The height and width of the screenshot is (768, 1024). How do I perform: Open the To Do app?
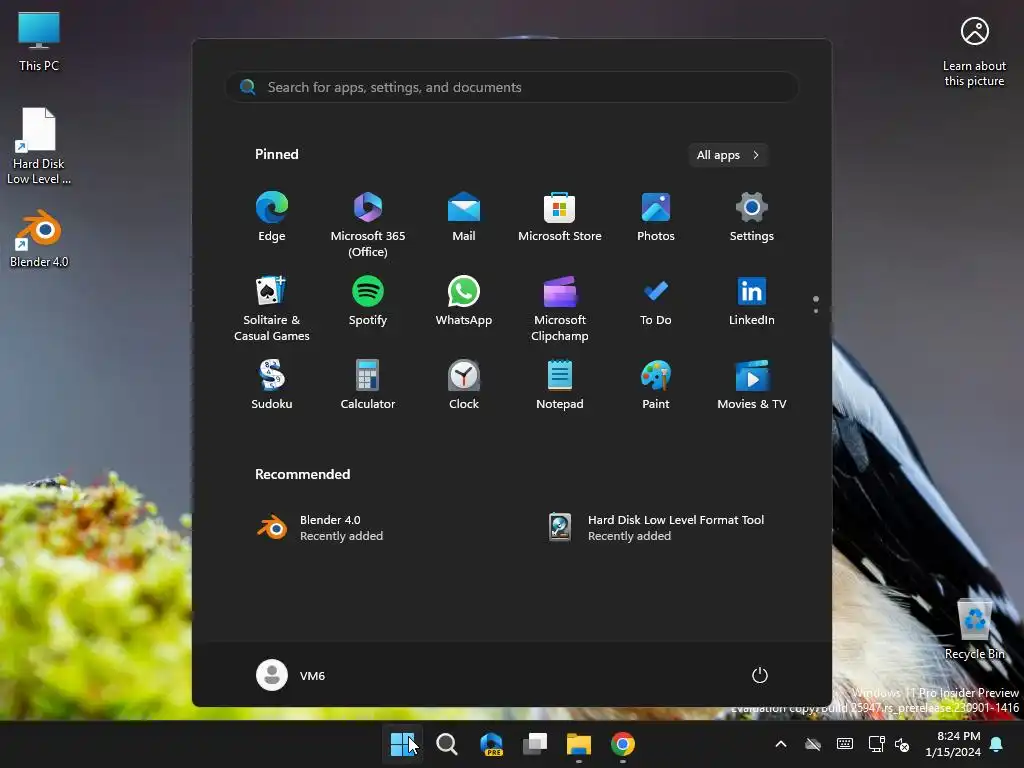point(656,301)
